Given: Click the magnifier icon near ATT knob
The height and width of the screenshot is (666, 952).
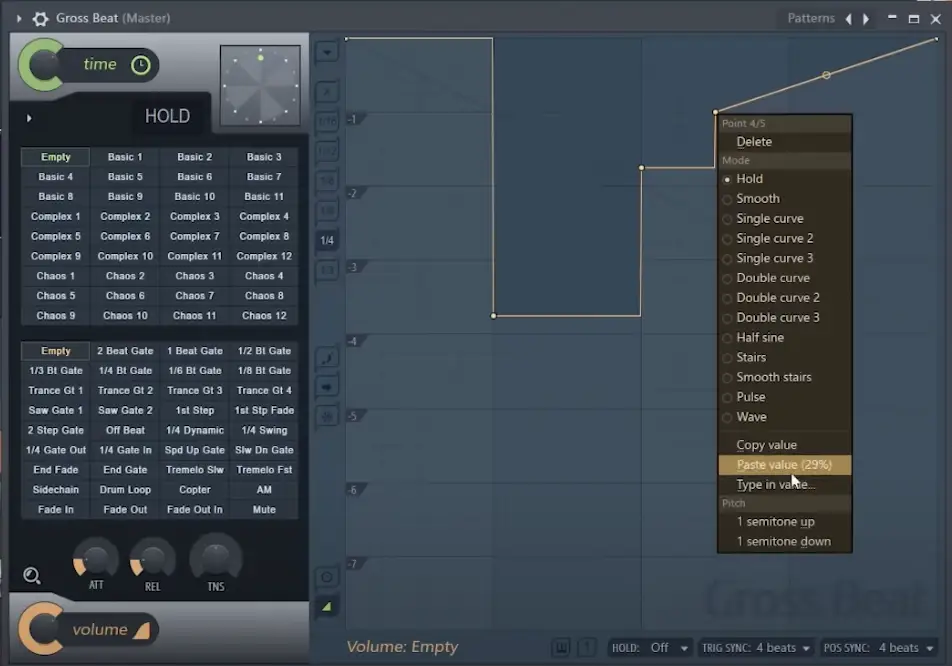Looking at the screenshot, I should point(32,575).
